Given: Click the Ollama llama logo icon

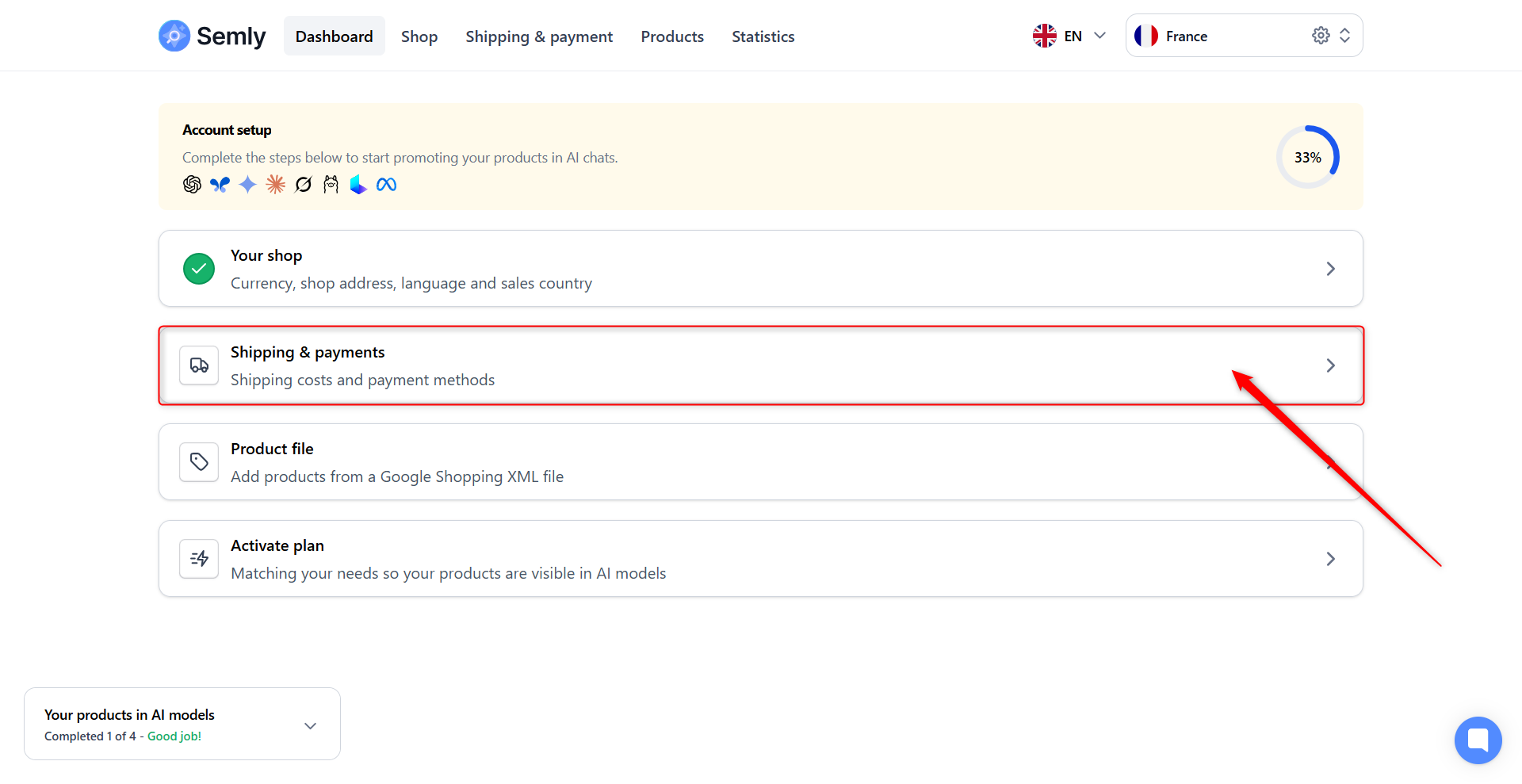Looking at the screenshot, I should coord(331,185).
